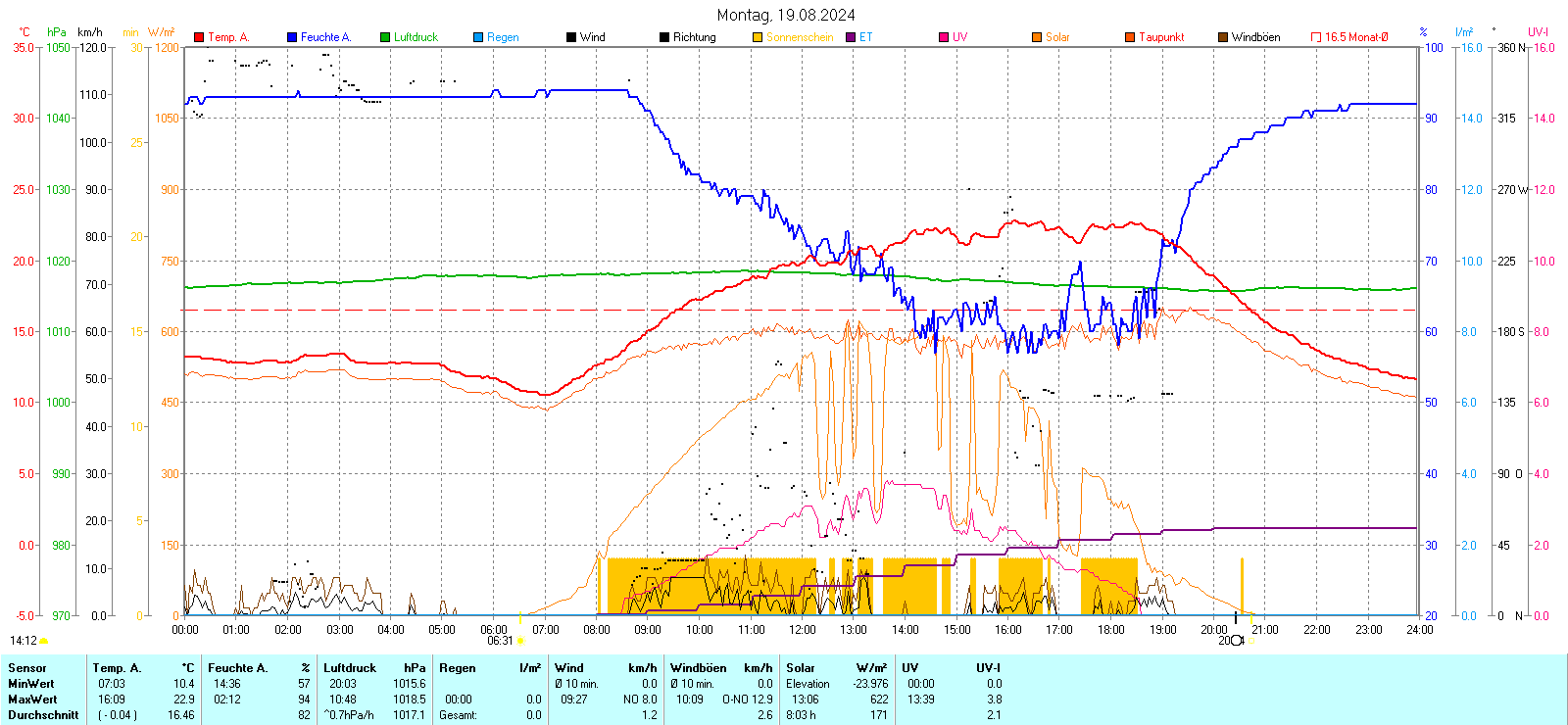The image size is (1568, 725).
Task: Click the Windböen column header in the table
Action: click(698, 668)
